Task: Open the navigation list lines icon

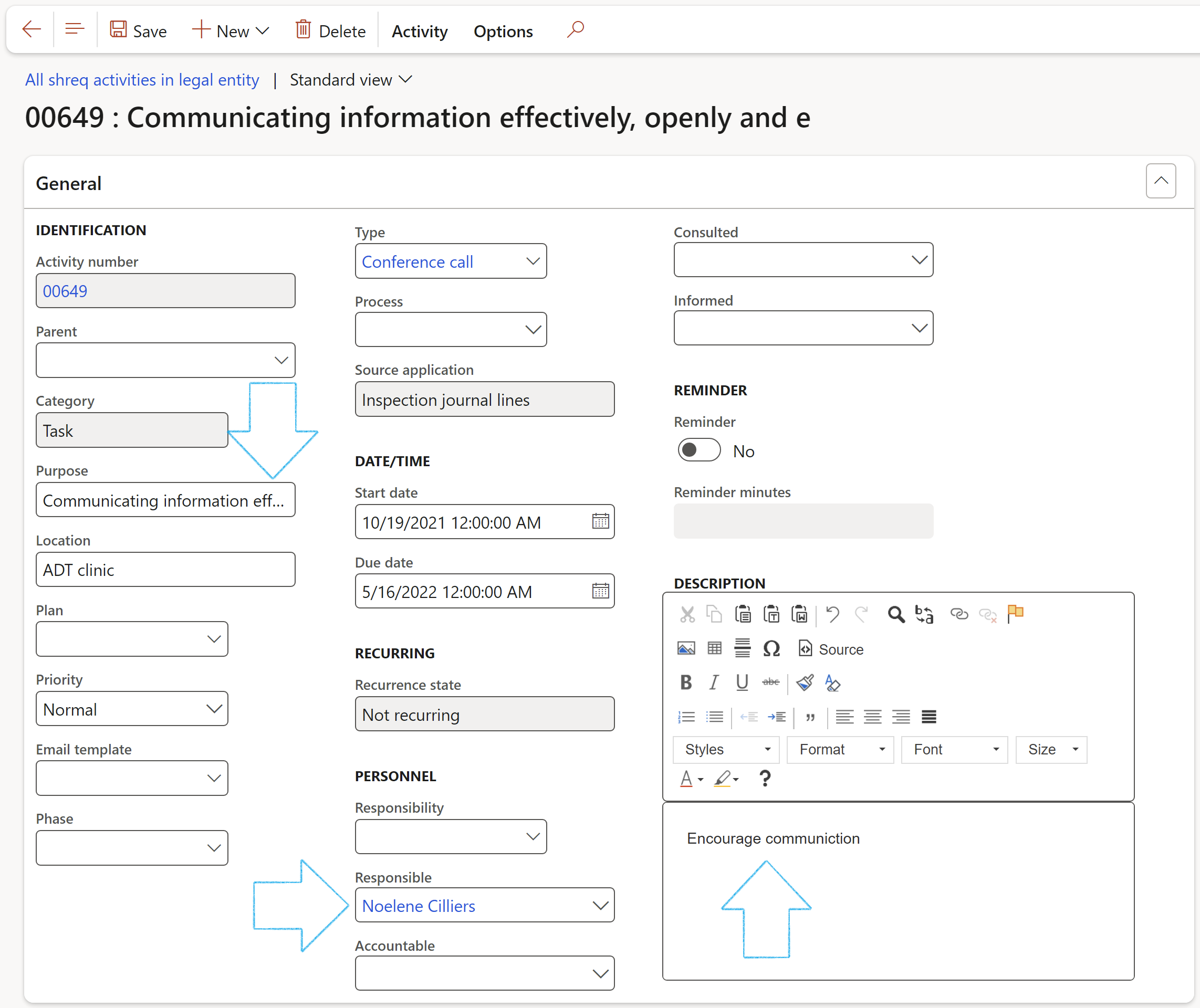Action: [75, 29]
